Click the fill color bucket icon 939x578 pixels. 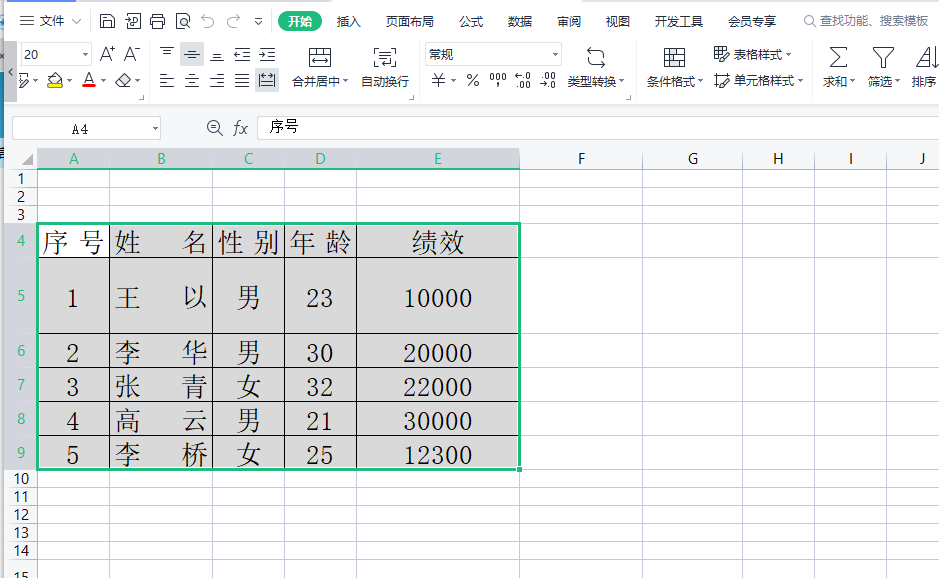55,80
